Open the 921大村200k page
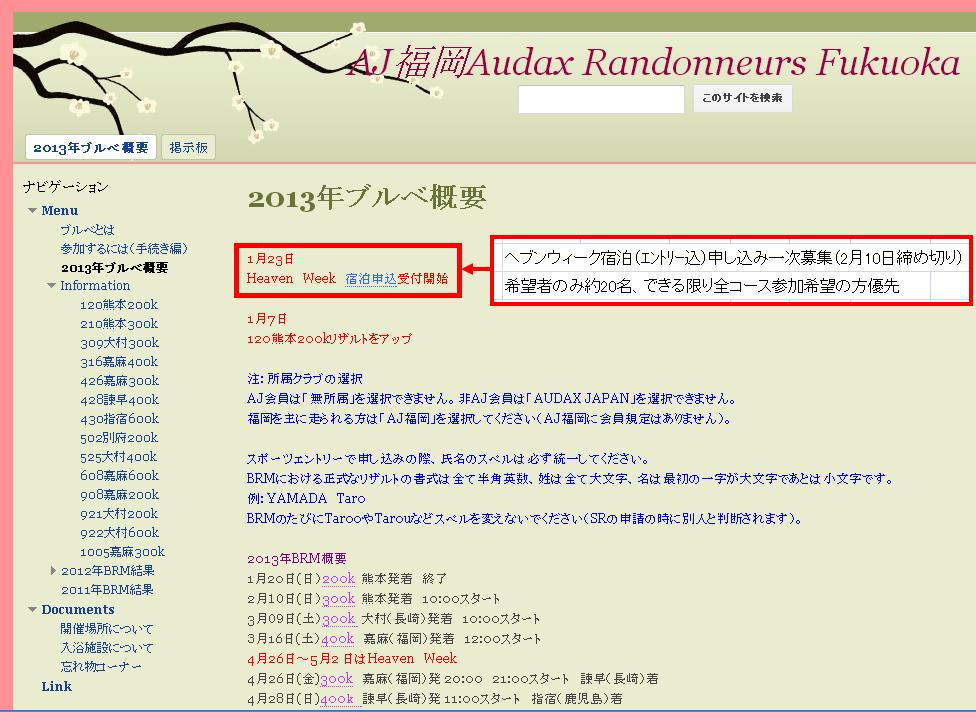The image size is (976, 712). coord(119,513)
